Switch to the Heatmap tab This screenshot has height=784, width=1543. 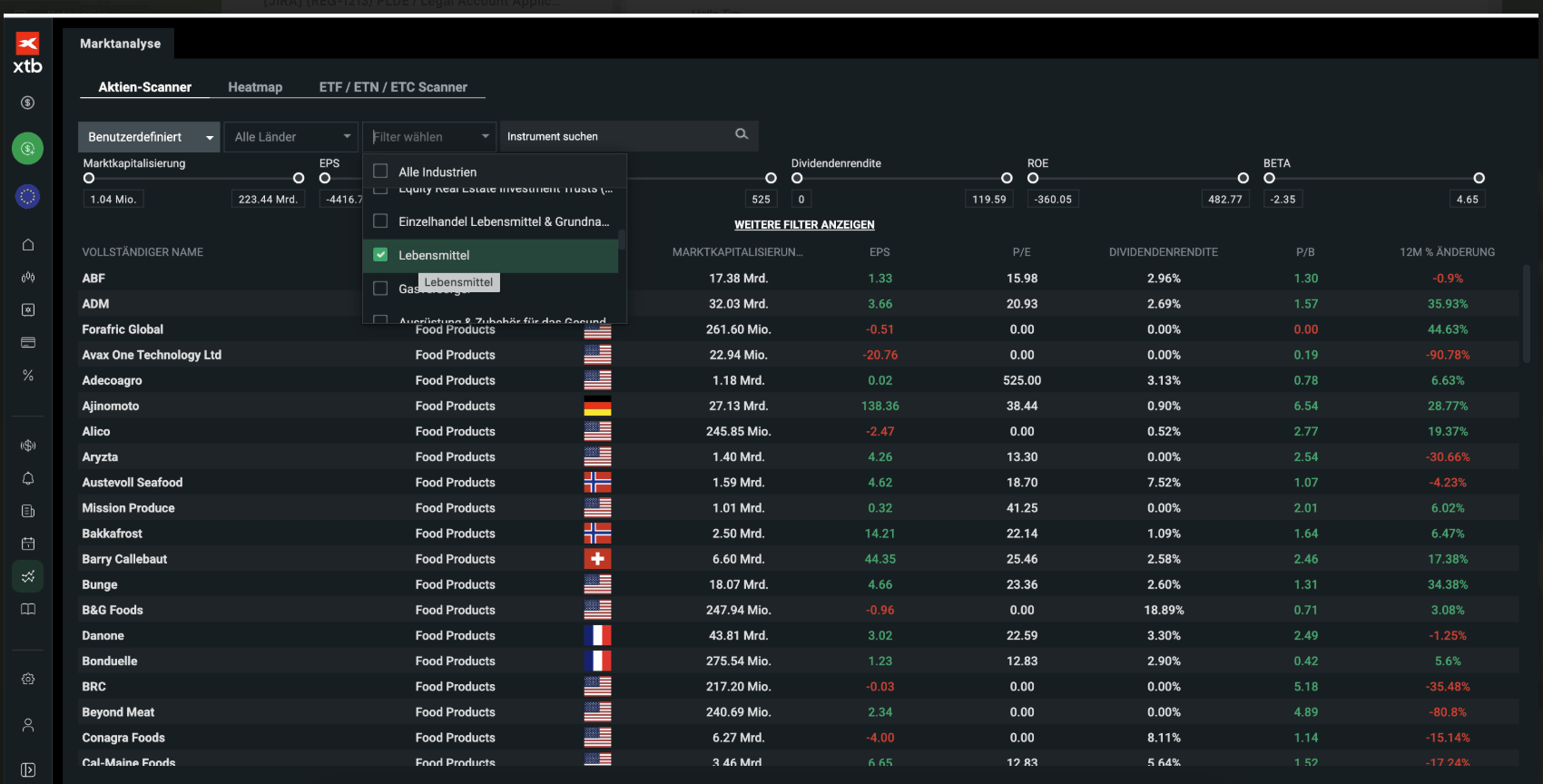point(255,87)
